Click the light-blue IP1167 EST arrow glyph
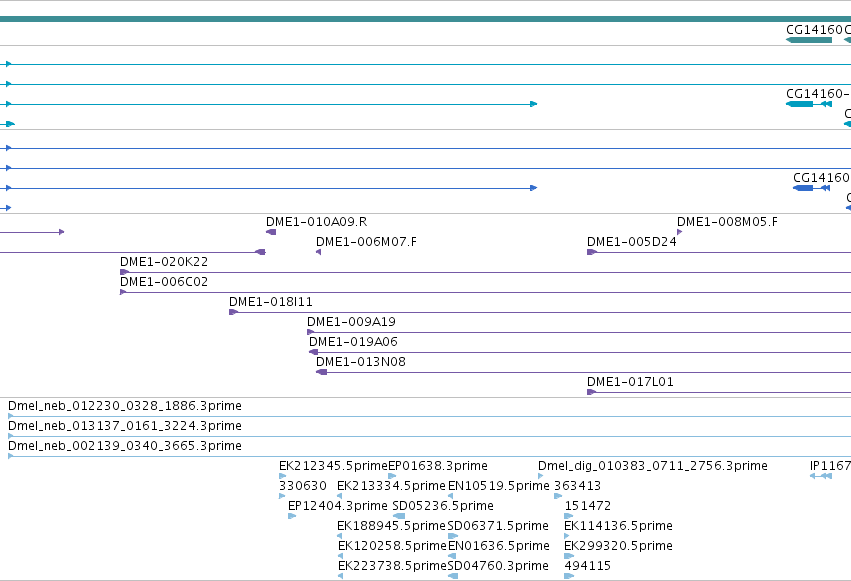 click(821, 476)
